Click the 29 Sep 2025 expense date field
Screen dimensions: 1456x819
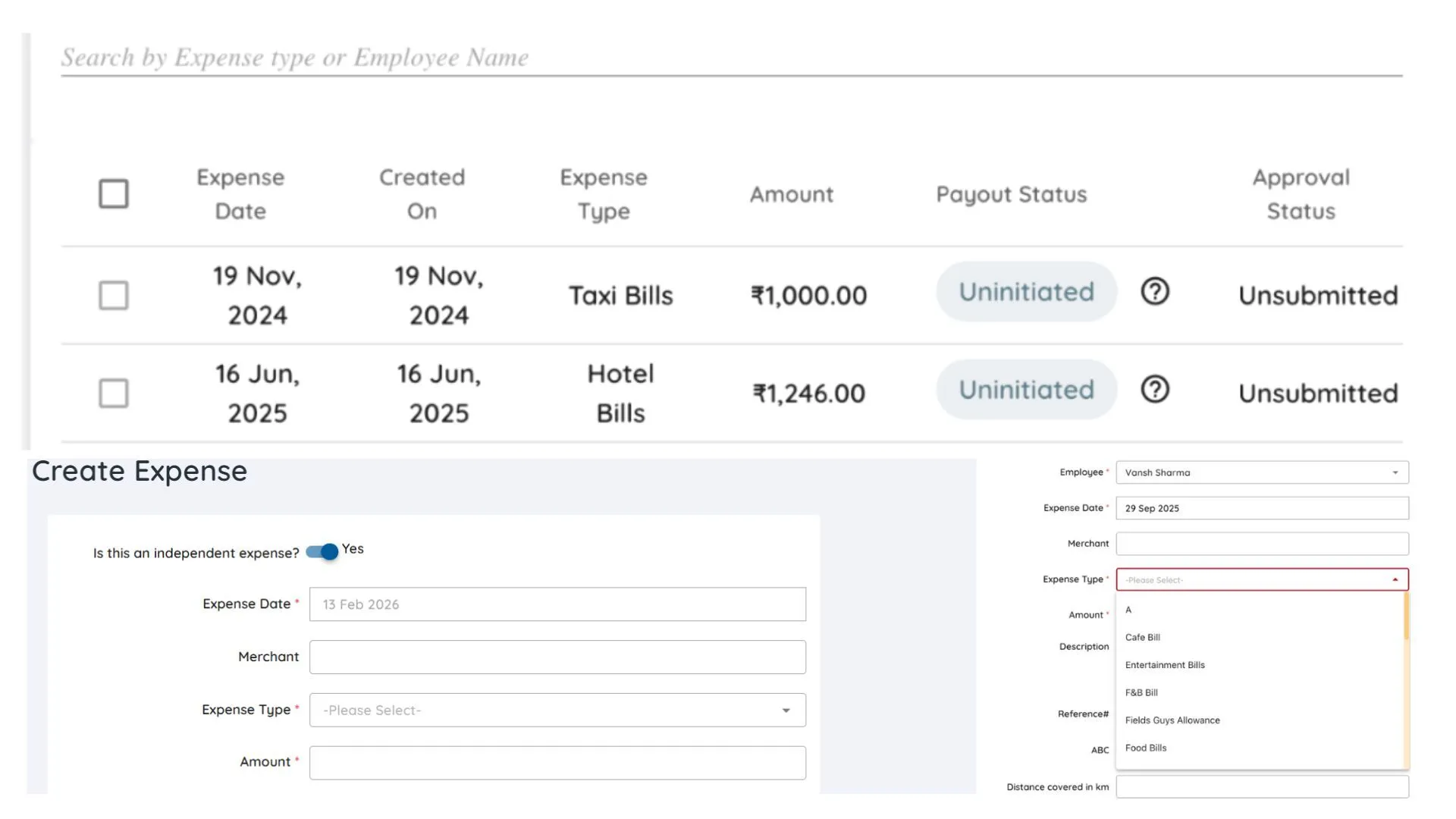[x=1262, y=509]
